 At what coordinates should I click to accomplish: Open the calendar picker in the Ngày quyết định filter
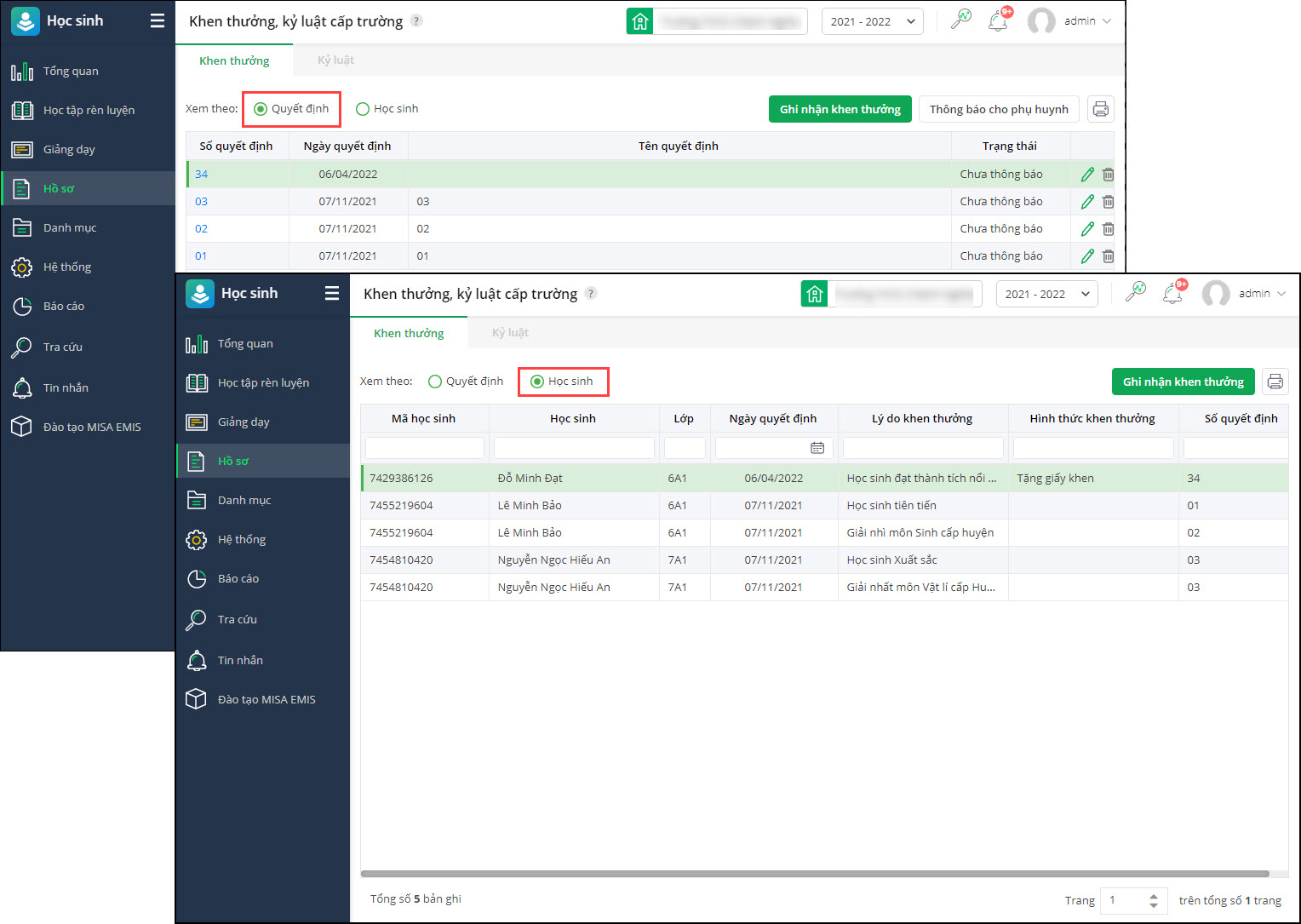point(817,448)
